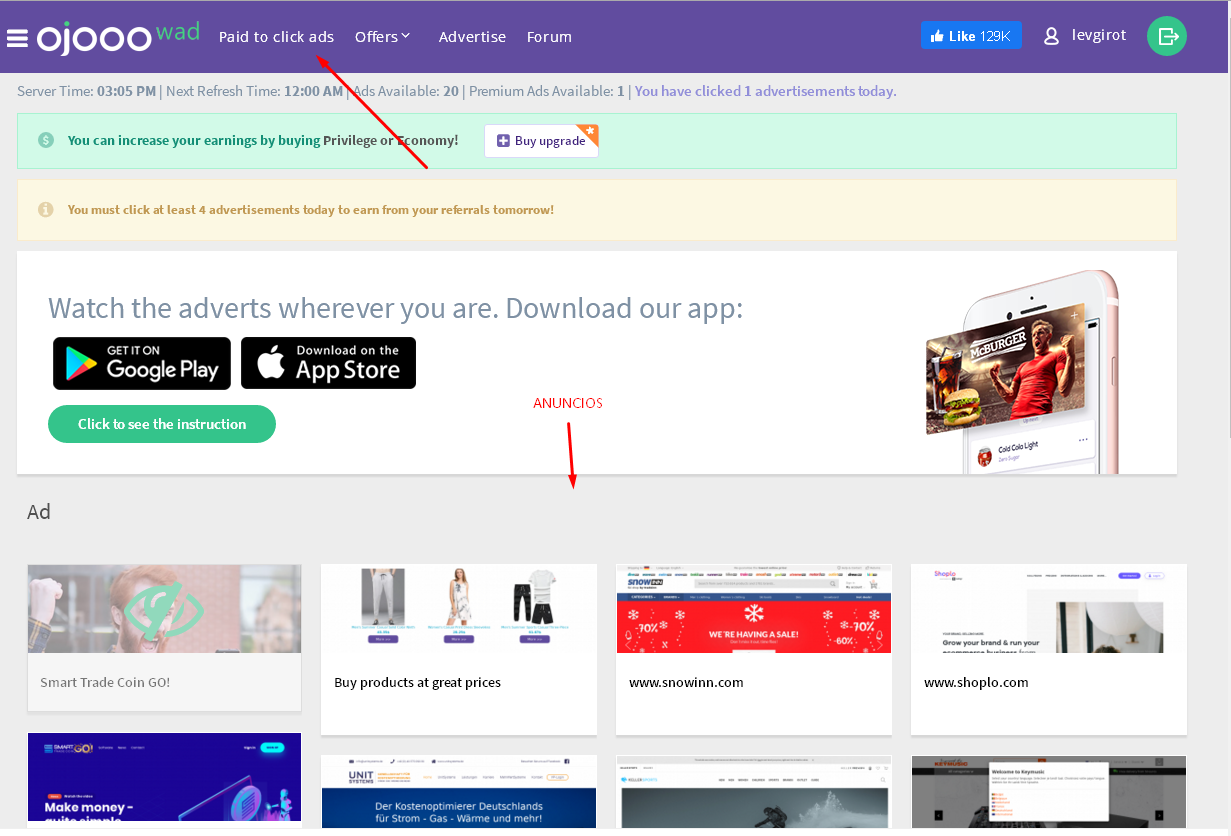Open the Unit Systems Strom Gas ad
The width and height of the screenshot is (1231, 836).
(x=459, y=792)
